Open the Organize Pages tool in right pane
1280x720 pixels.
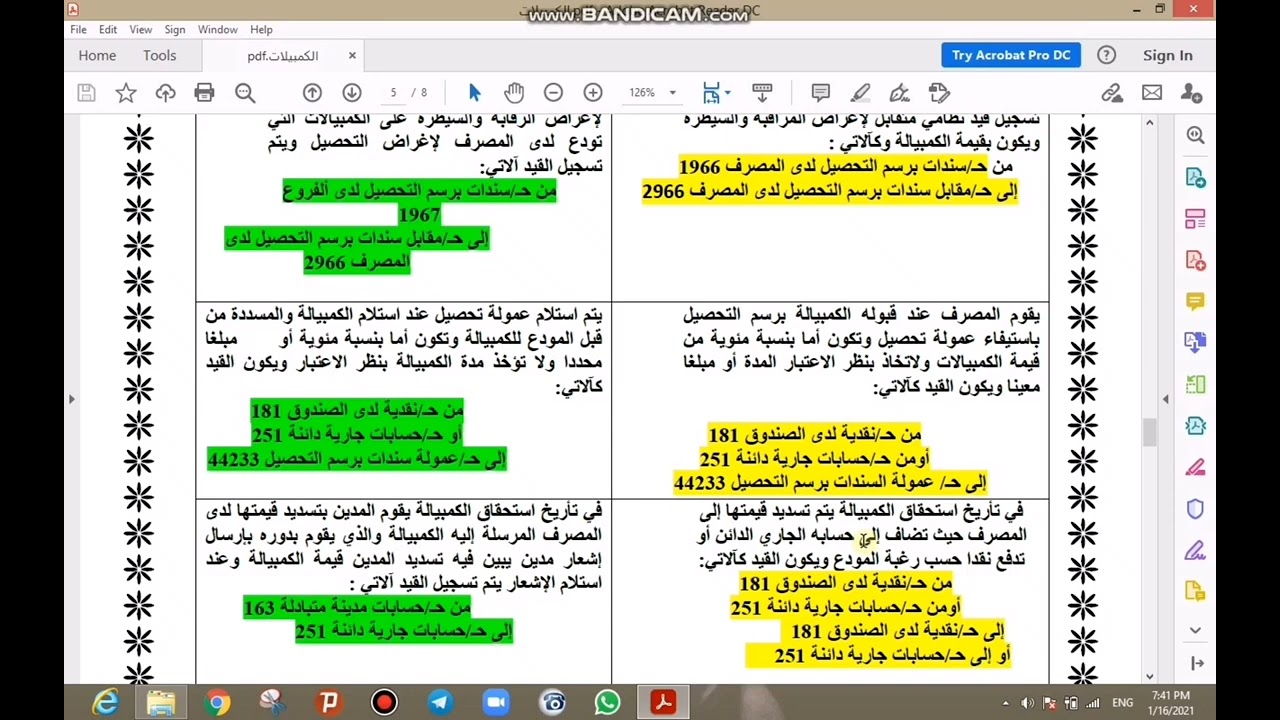(1195, 384)
